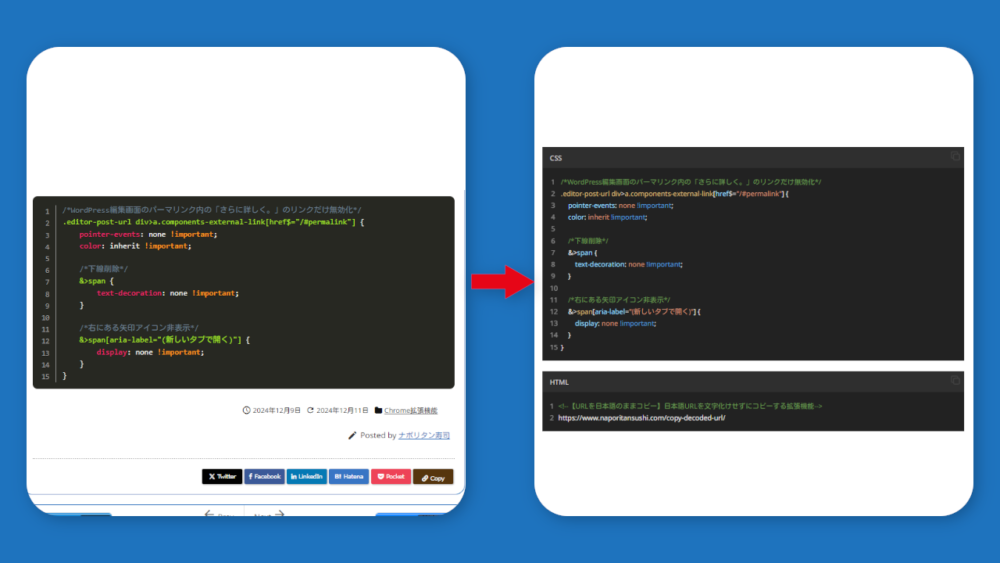Click pointer-events: none line in the unlabeled code block

(x=148, y=234)
